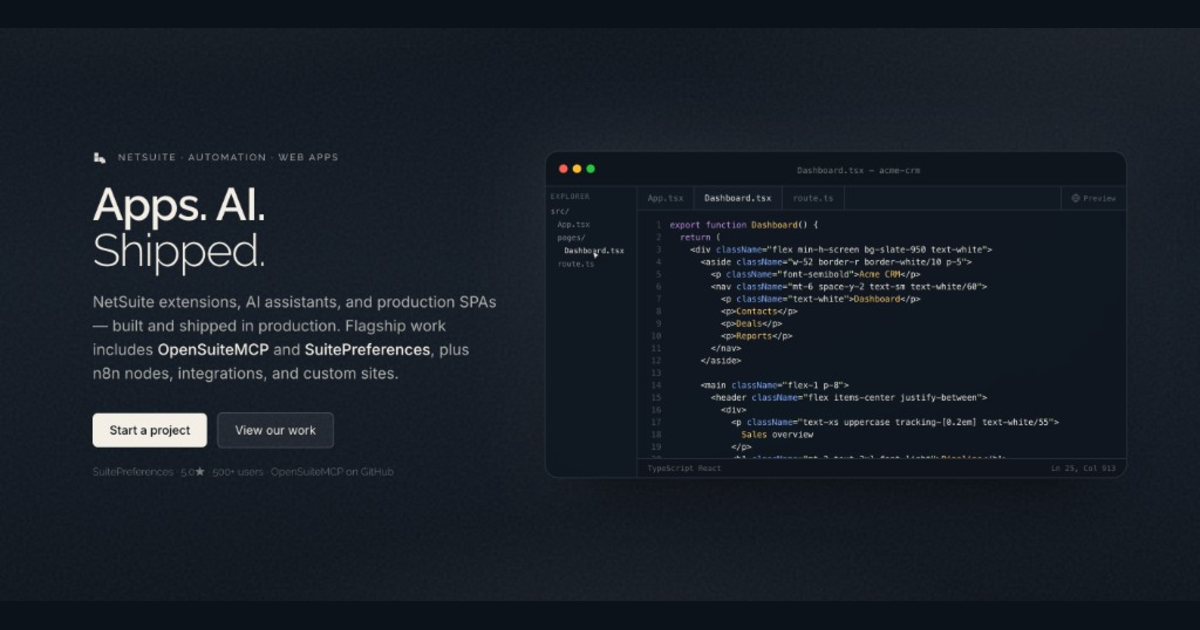The height and width of the screenshot is (630, 1200).
Task: Click 'NETSUITE · AUTOMATION · WEB APPS' tagline
Action: [x=228, y=157]
